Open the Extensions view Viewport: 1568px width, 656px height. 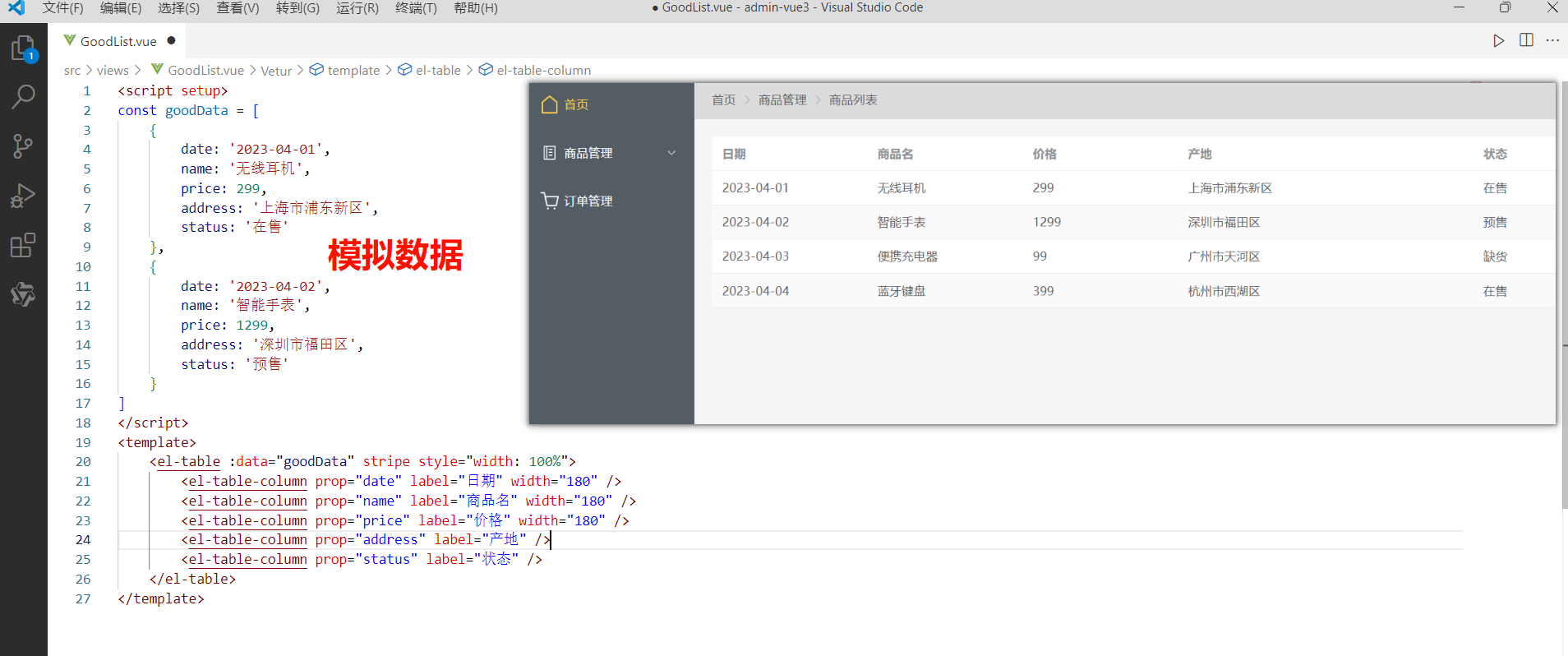point(23,245)
